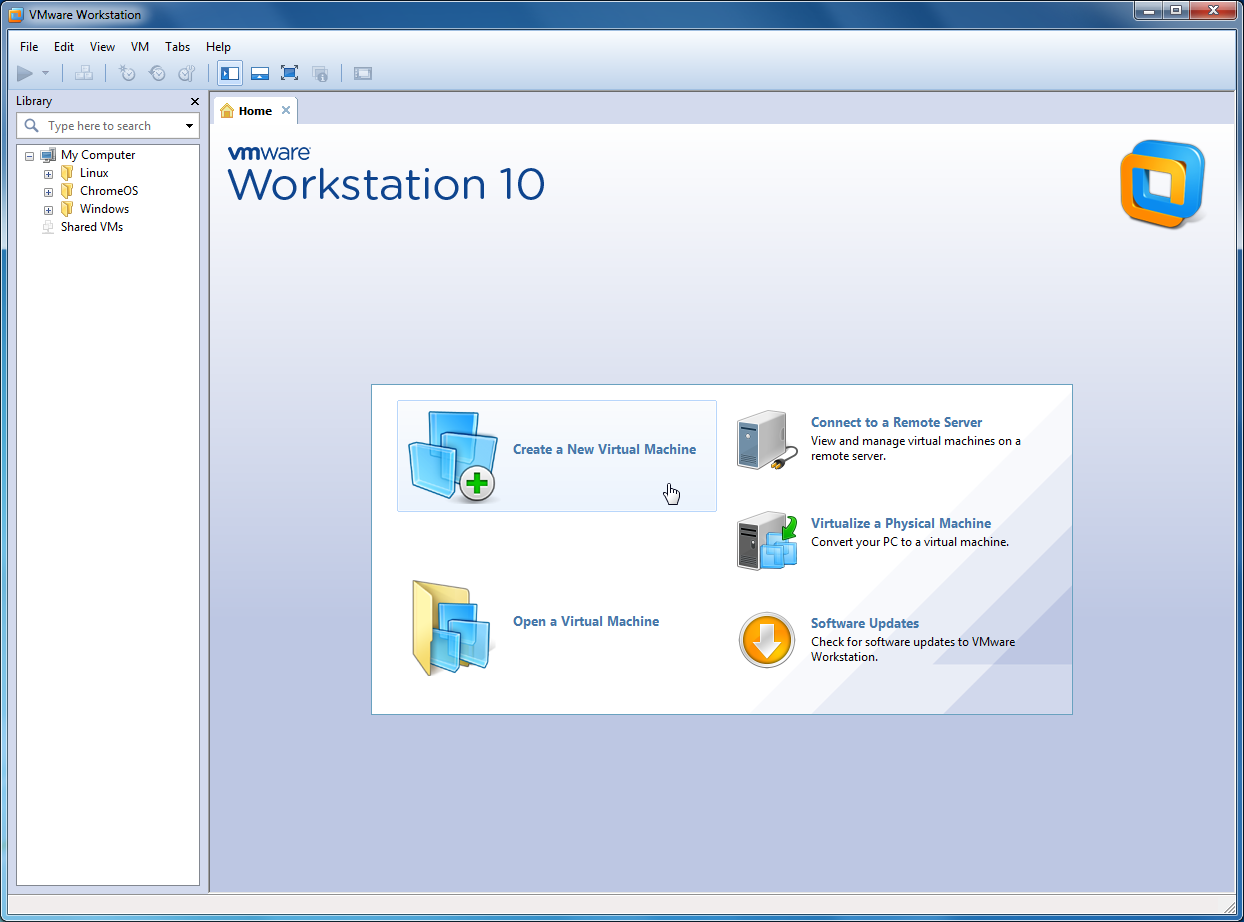Screen dimensions: 1244x922
Task: Open the Tabs menu
Action: (x=177, y=47)
